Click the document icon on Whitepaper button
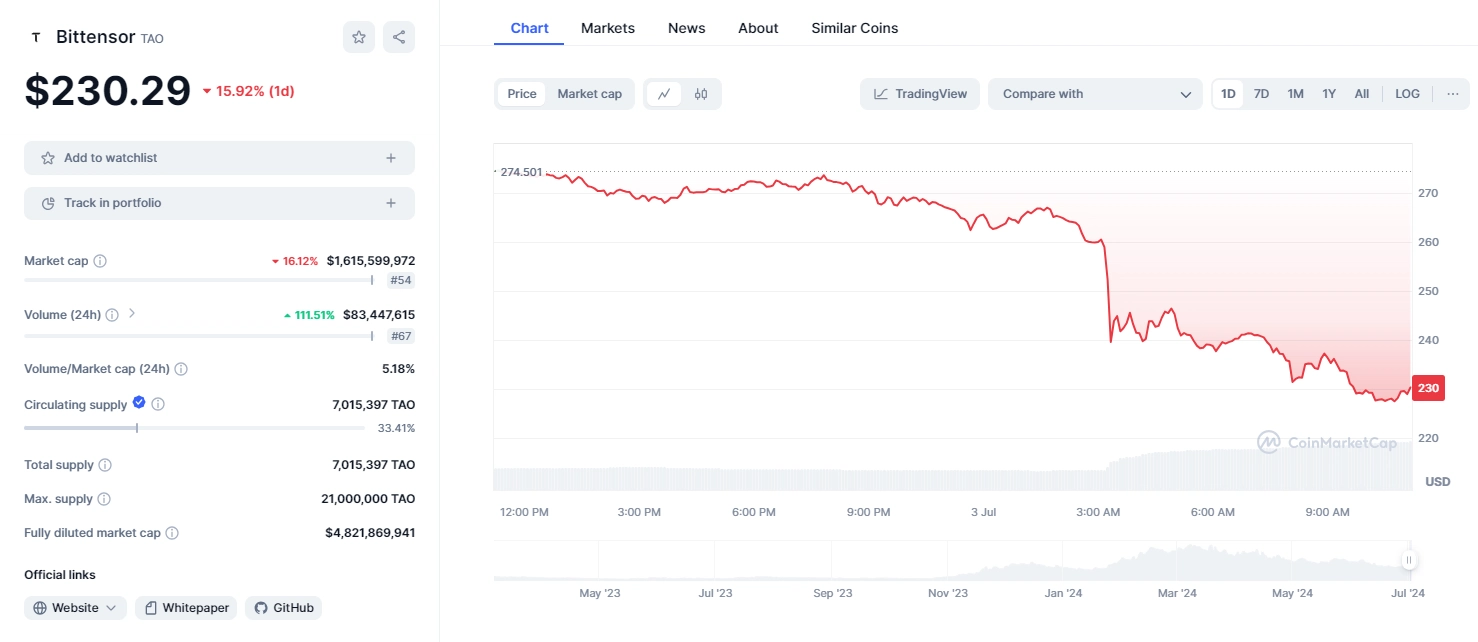 point(151,608)
